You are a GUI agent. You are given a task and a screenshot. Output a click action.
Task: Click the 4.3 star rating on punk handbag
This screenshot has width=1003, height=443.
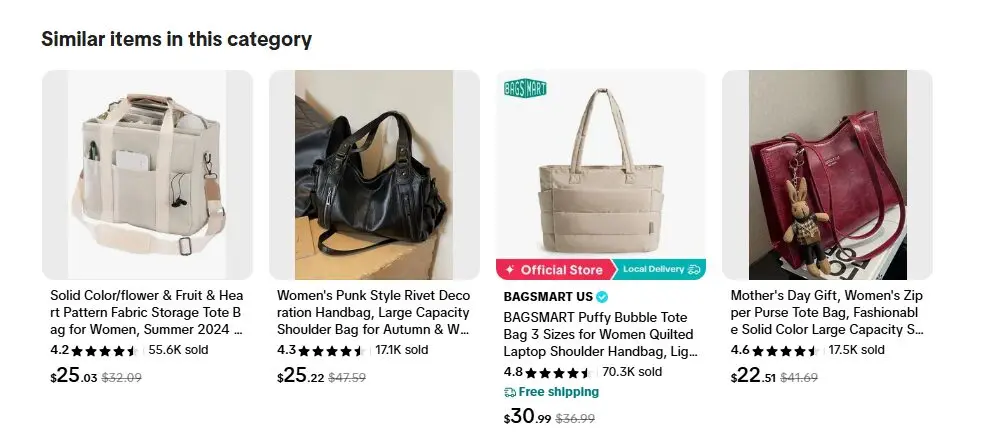pyautogui.click(x=332, y=351)
